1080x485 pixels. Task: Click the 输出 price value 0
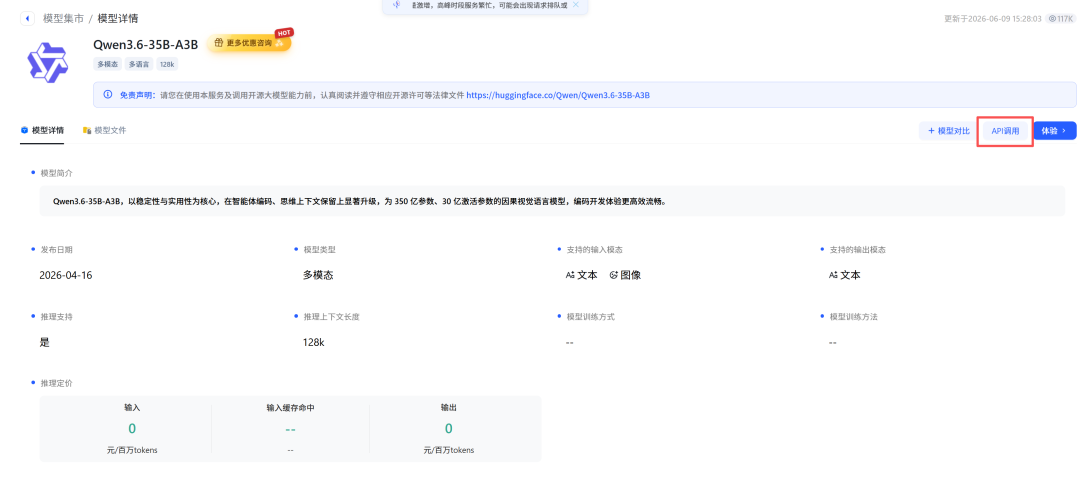448,429
